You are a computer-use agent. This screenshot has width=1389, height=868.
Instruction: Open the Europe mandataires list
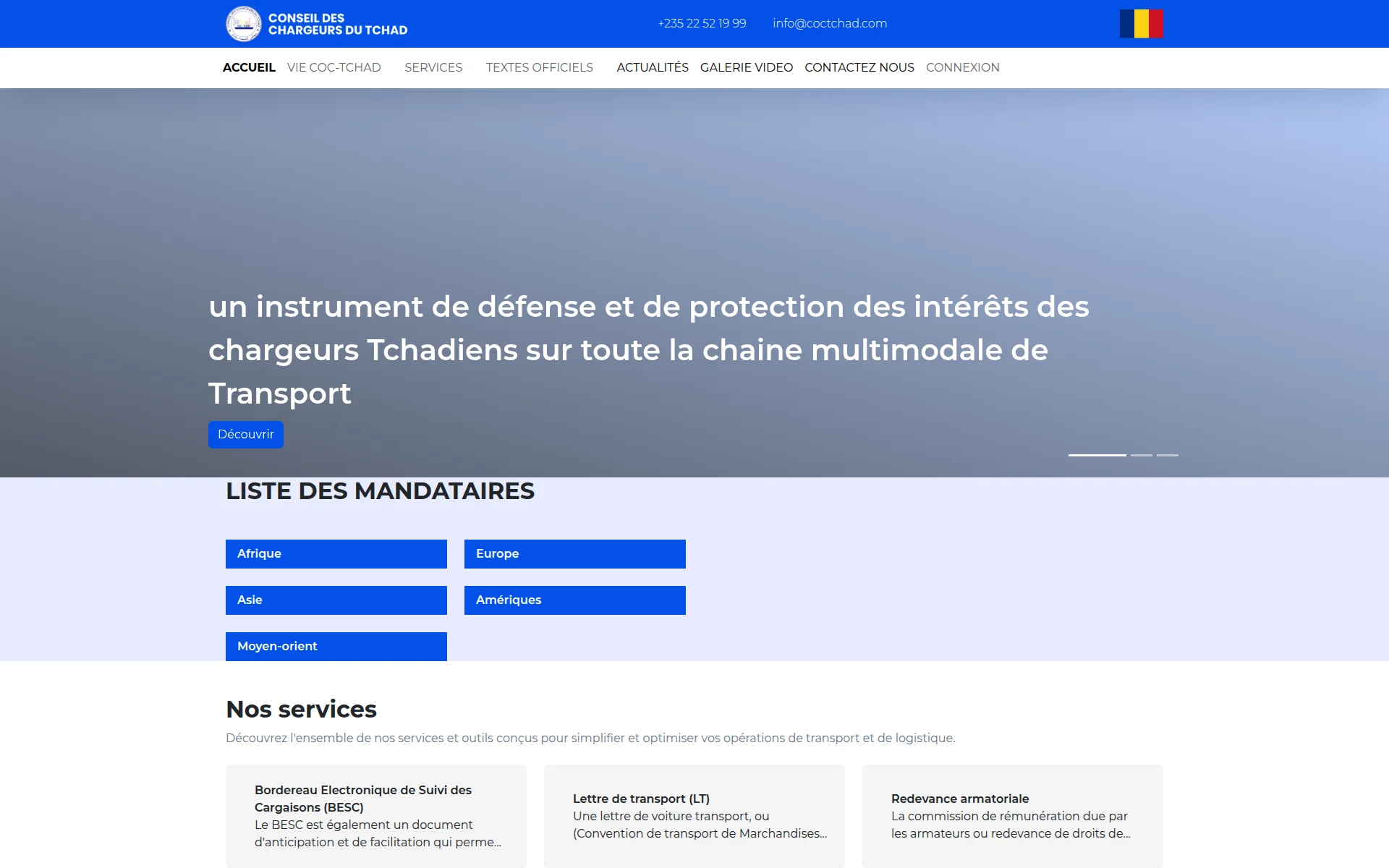point(575,554)
